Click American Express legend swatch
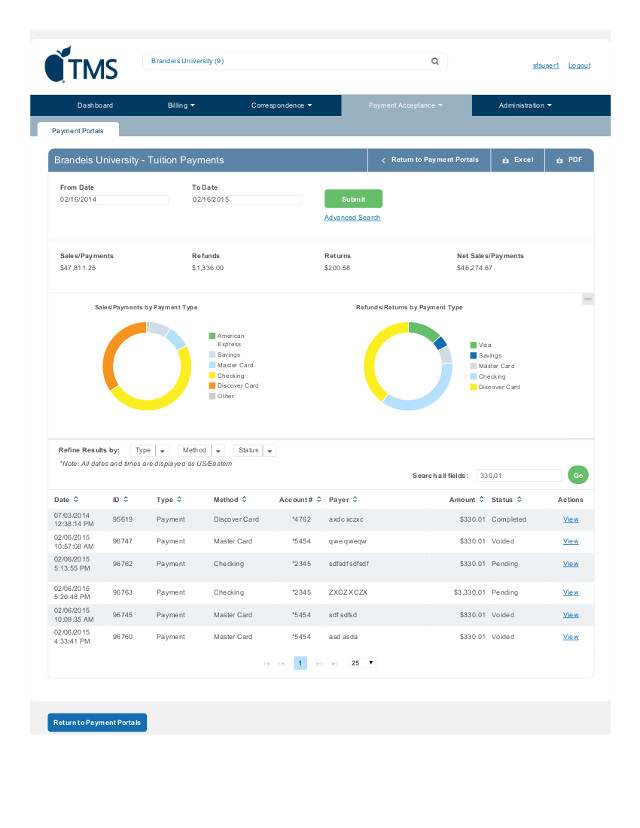Image resolution: width=640 pixels, height=828 pixels. (x=212, y=336)
